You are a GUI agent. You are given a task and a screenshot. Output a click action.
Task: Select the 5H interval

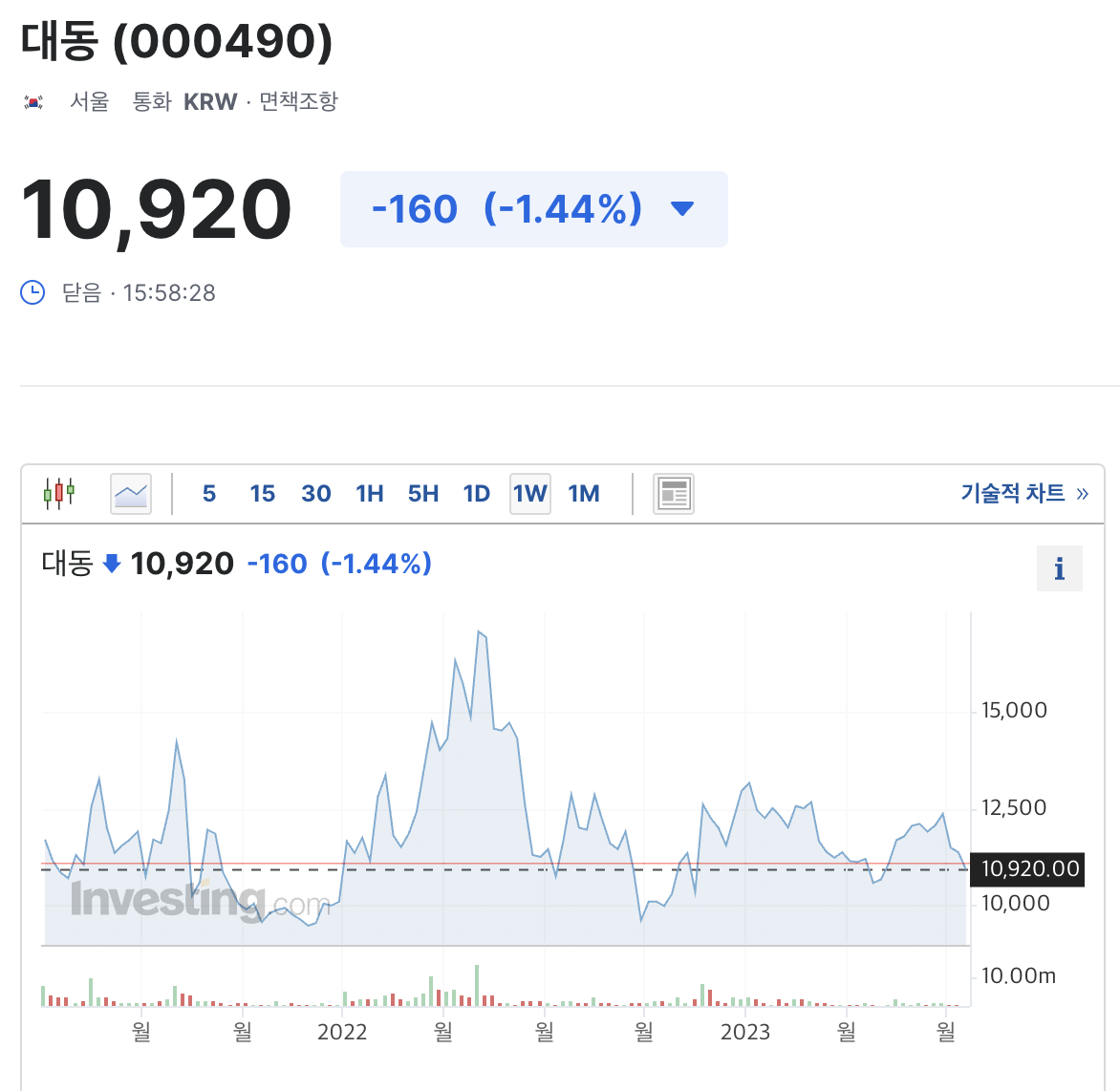pyautogui.click(x=422, y=493)
